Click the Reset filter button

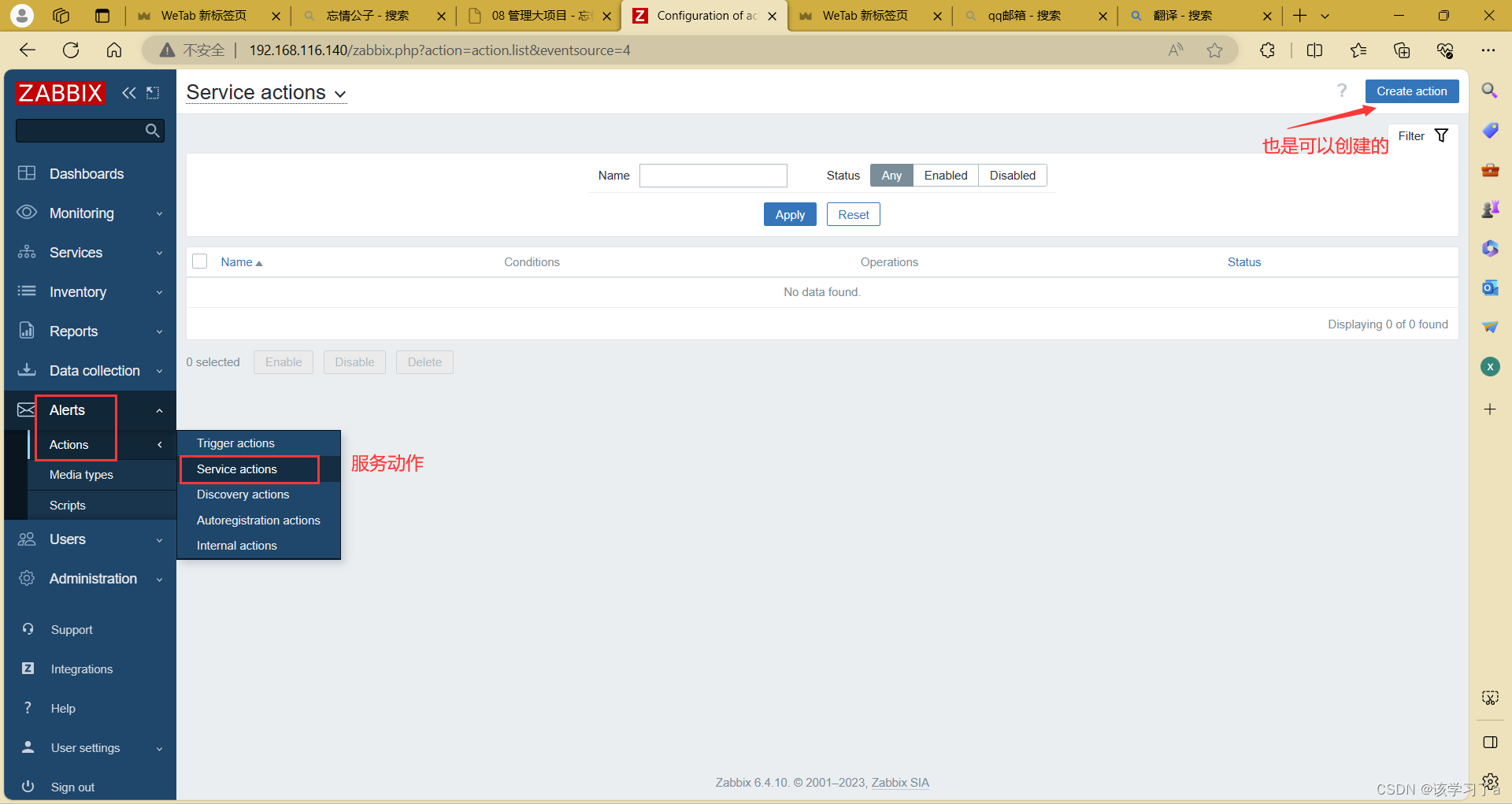[853, 214]
